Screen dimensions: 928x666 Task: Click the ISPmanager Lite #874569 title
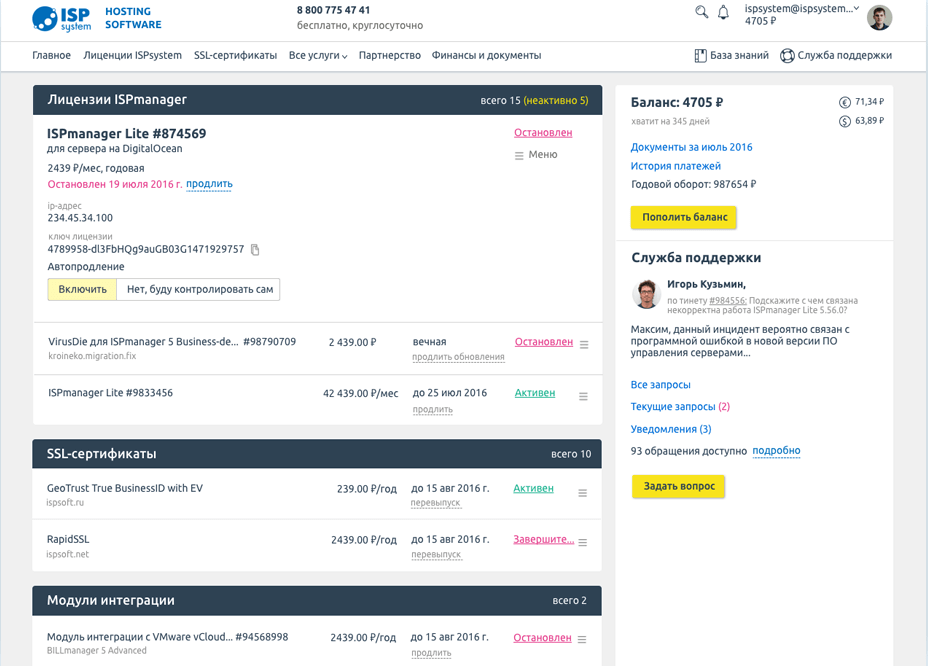pos(127,134)
